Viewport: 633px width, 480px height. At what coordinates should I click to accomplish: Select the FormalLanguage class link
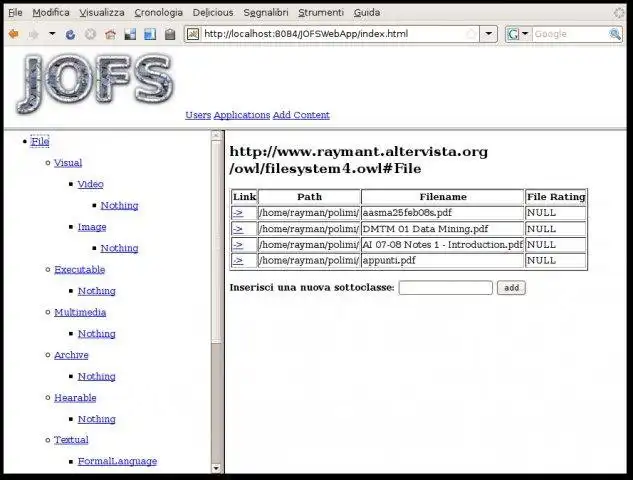[117, 461]
